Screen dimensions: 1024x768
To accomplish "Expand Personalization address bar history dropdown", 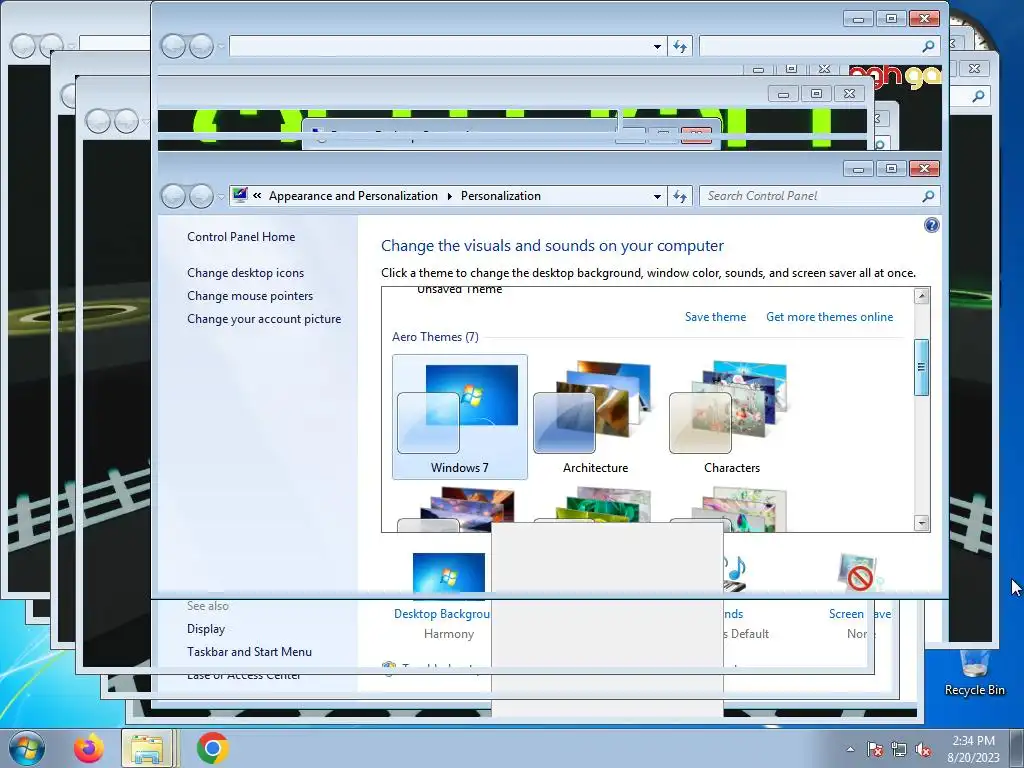I will [x=657, y=196].
